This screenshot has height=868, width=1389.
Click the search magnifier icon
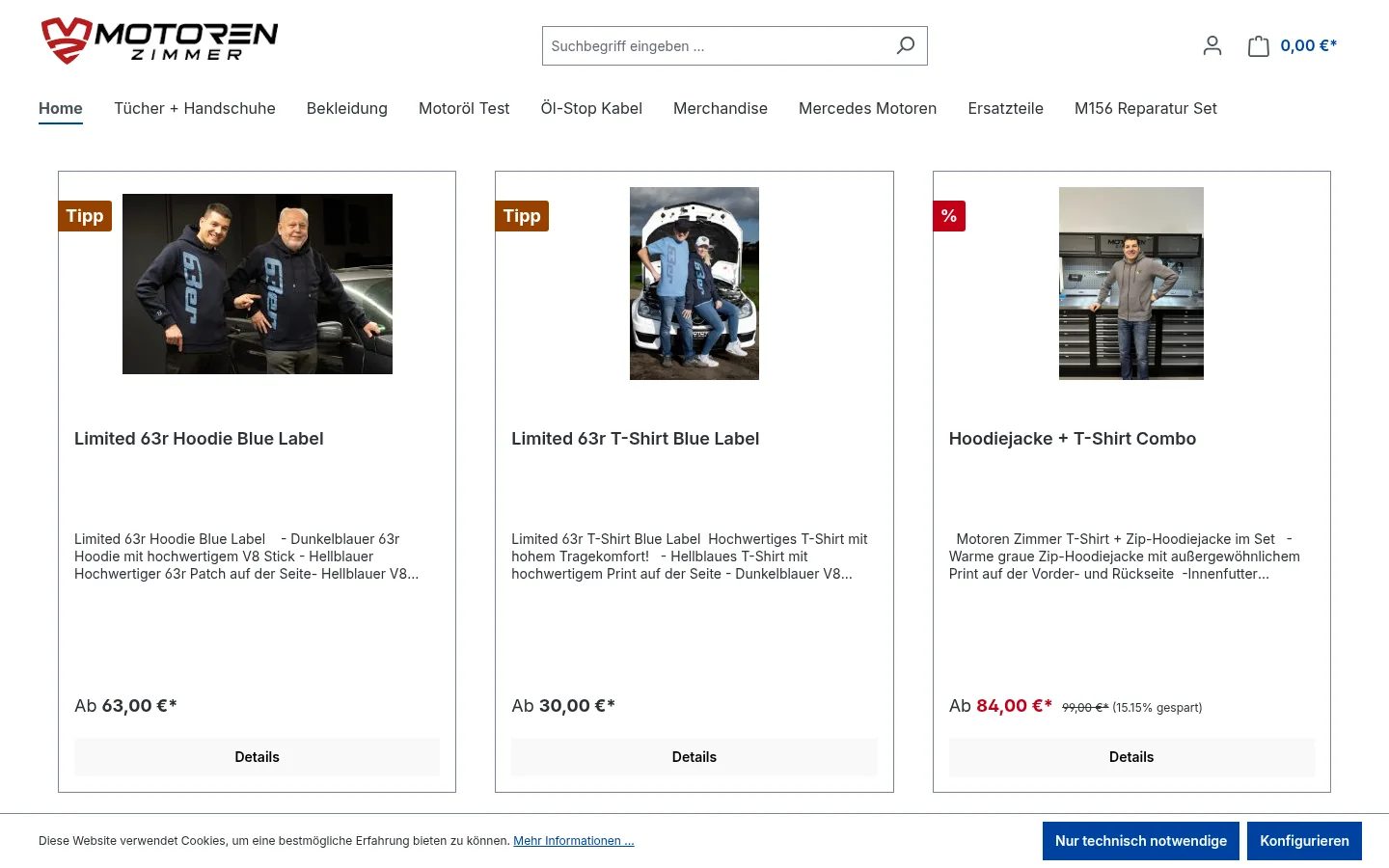pos(905,45)
